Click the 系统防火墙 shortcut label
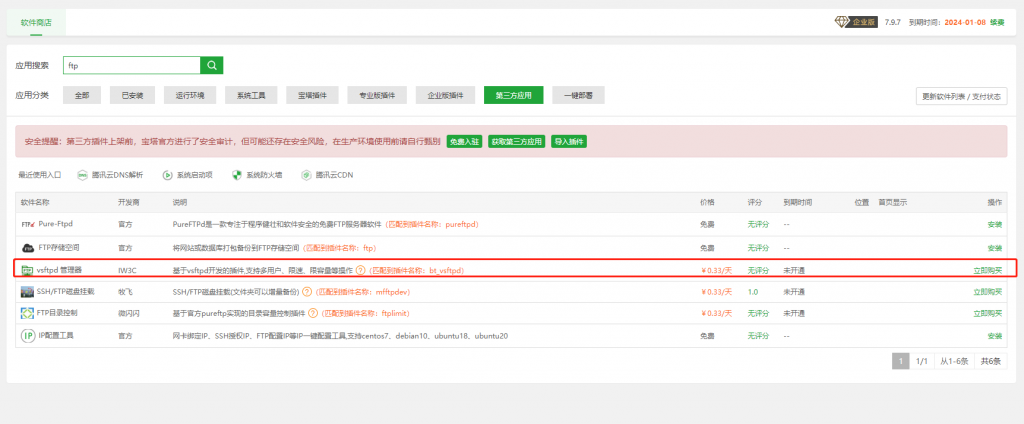1024x424 pixels. [x=264, y=175]
